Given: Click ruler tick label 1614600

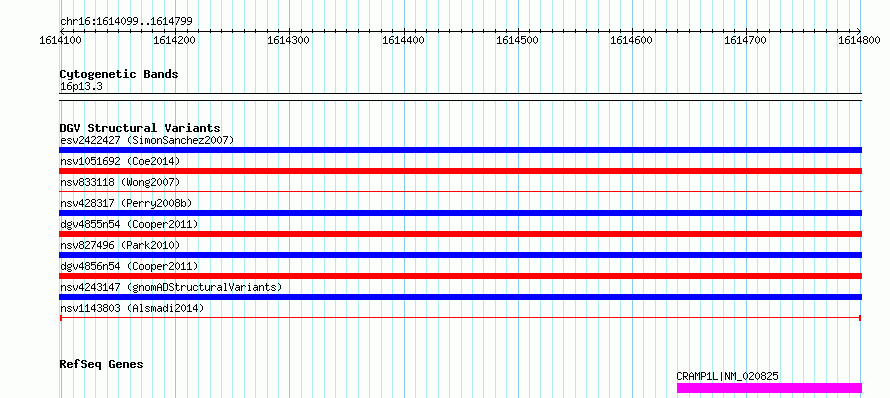Looking at the screenshot, I should [x=631, y=40].
